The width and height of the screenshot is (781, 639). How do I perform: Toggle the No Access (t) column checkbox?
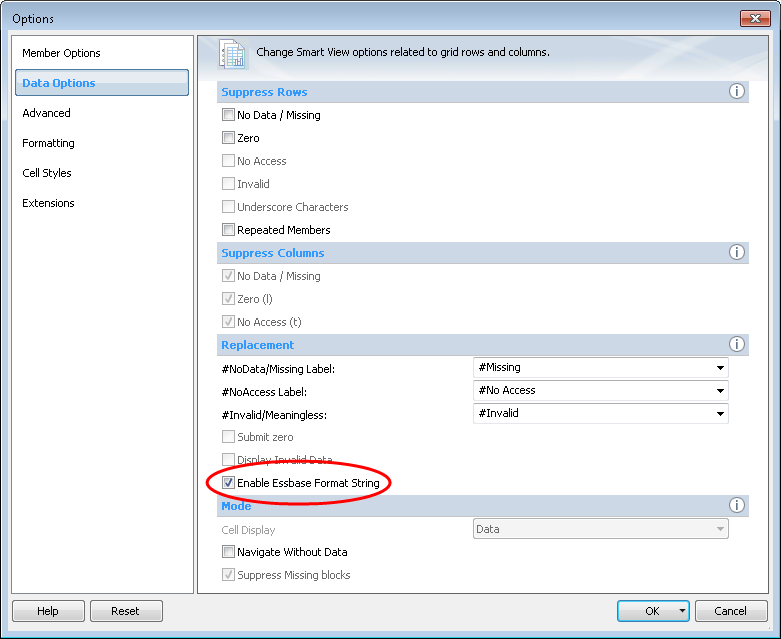[x=228, y=321]
